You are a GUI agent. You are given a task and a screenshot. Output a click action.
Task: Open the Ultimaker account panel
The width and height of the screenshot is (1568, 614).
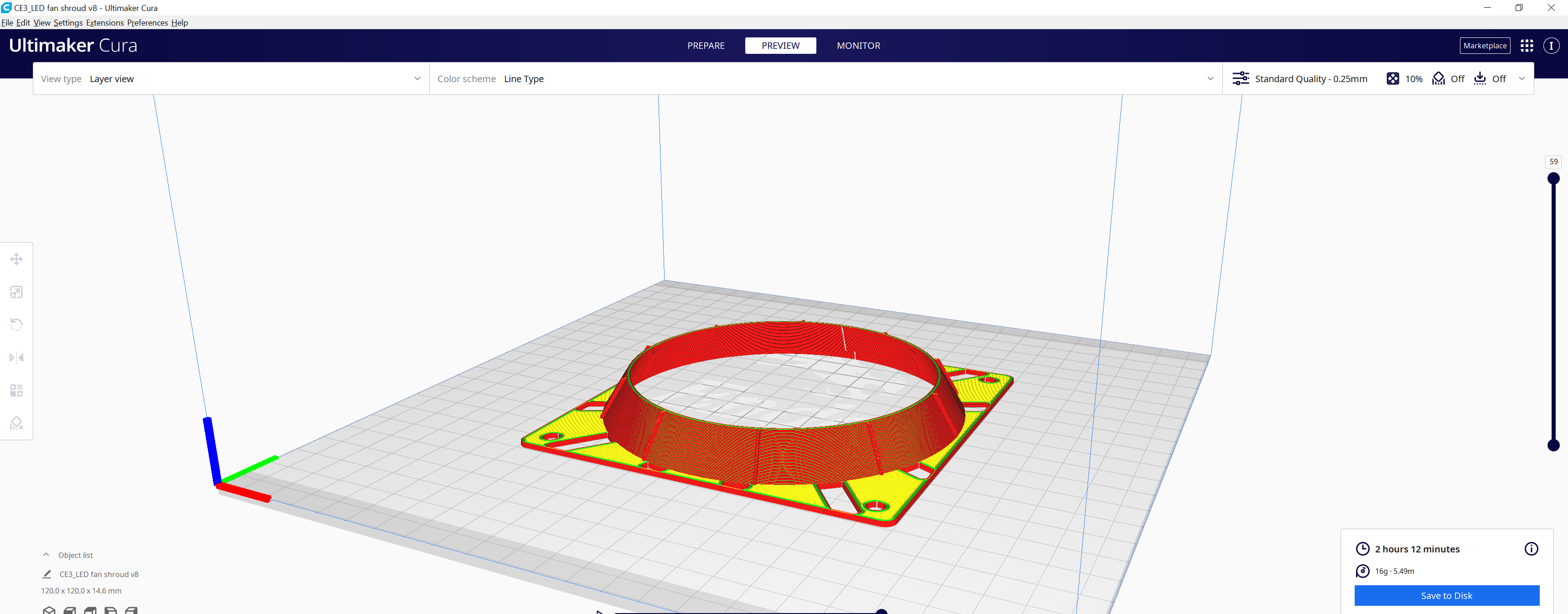coord(1552,45)
